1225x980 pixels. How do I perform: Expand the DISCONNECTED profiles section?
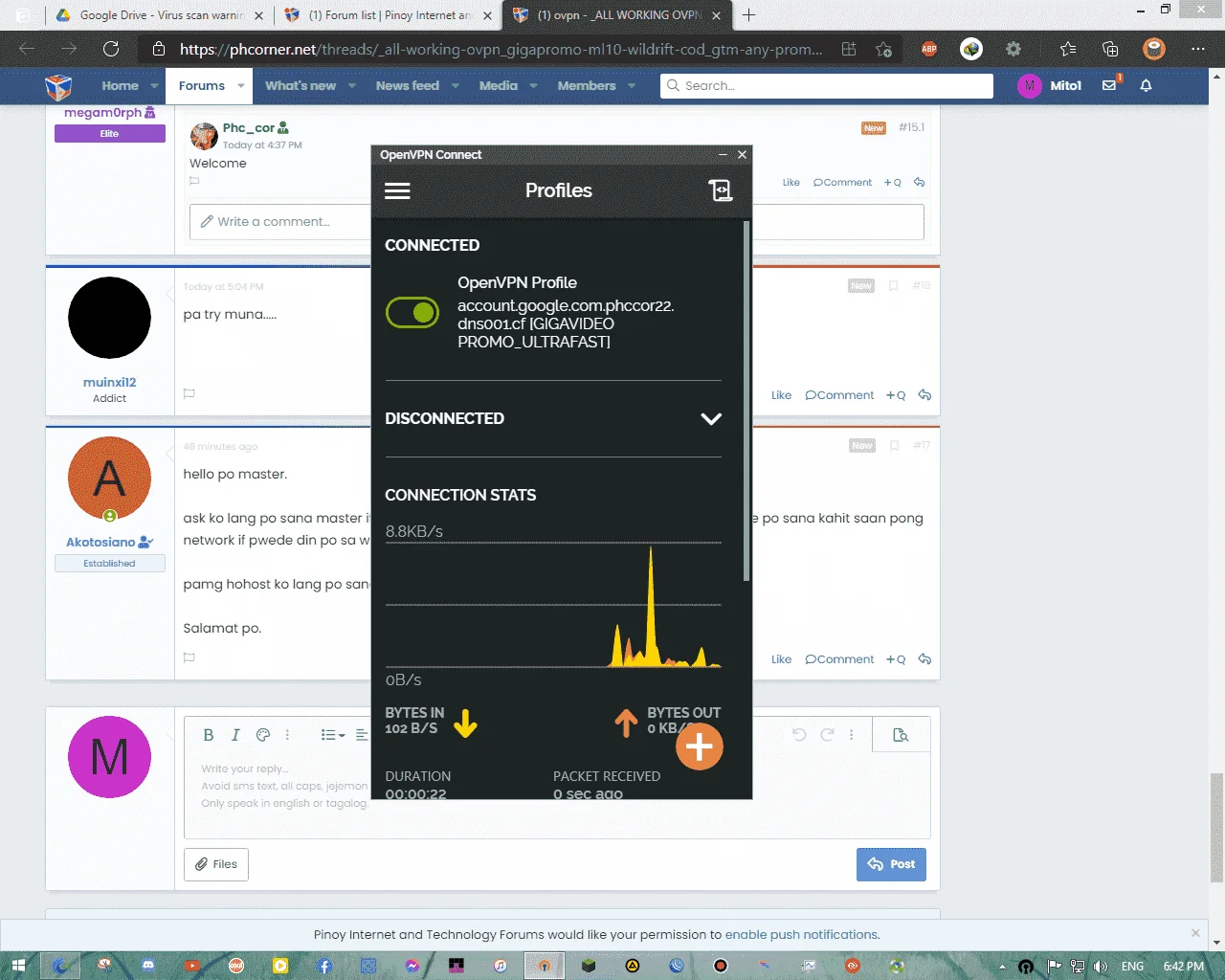coord(711,419)
